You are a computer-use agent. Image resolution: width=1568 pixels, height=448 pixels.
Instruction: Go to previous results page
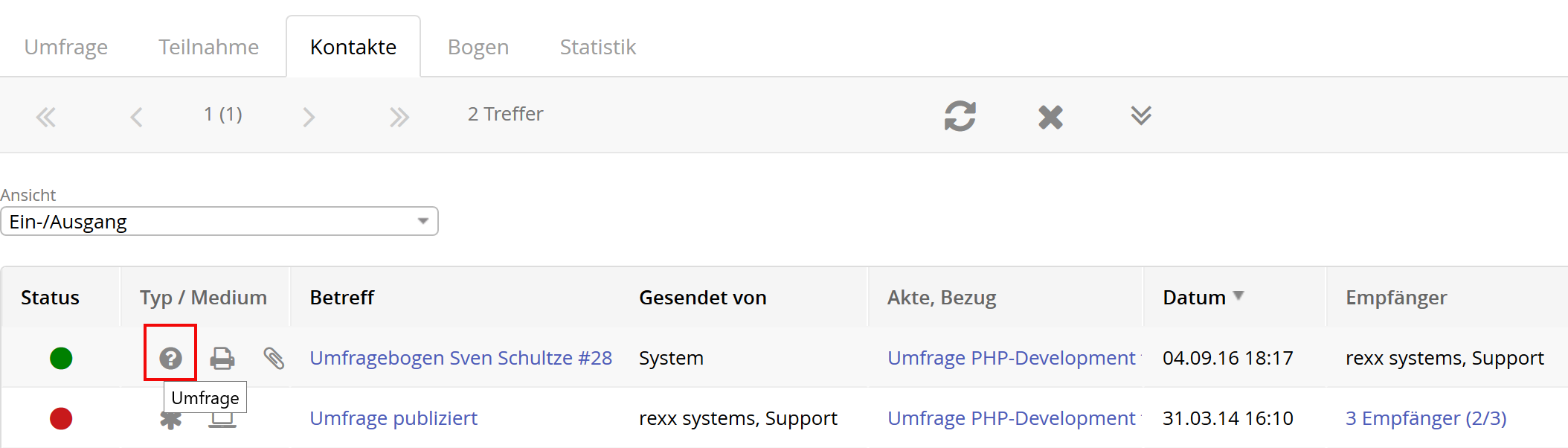(136, 117)
